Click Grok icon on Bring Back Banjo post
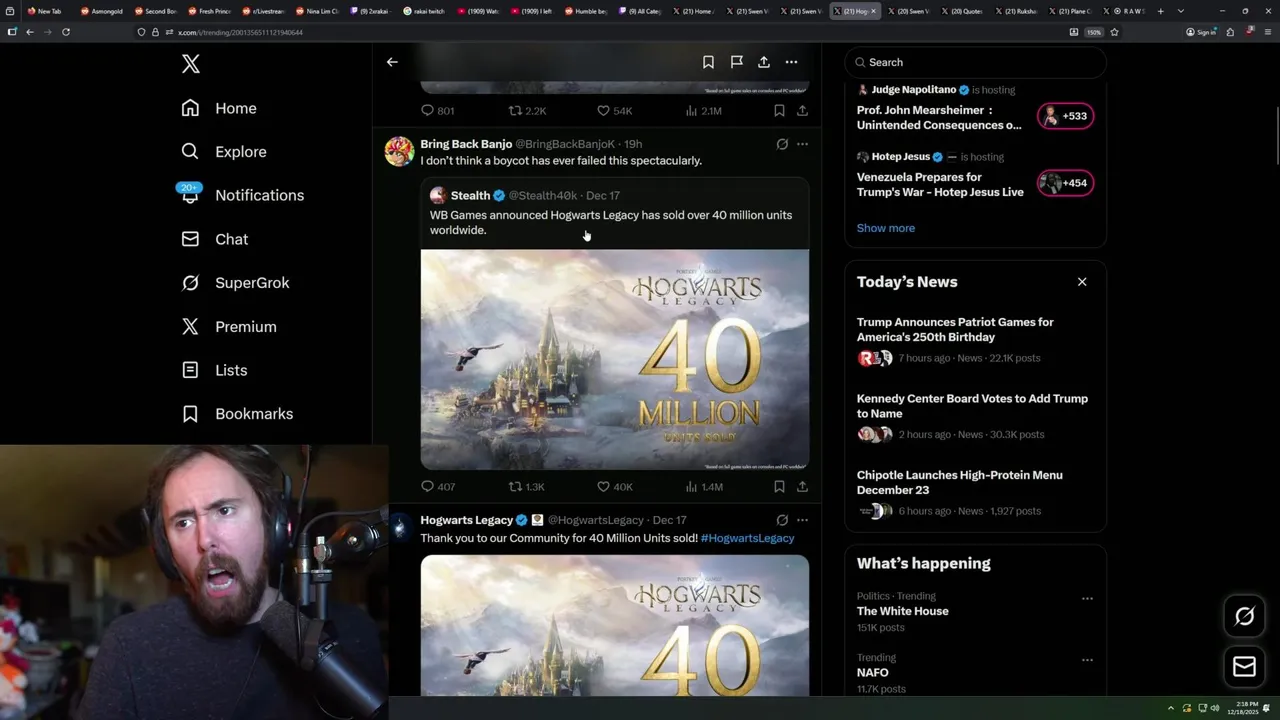The image size is (1280, 720). [782, 144]
